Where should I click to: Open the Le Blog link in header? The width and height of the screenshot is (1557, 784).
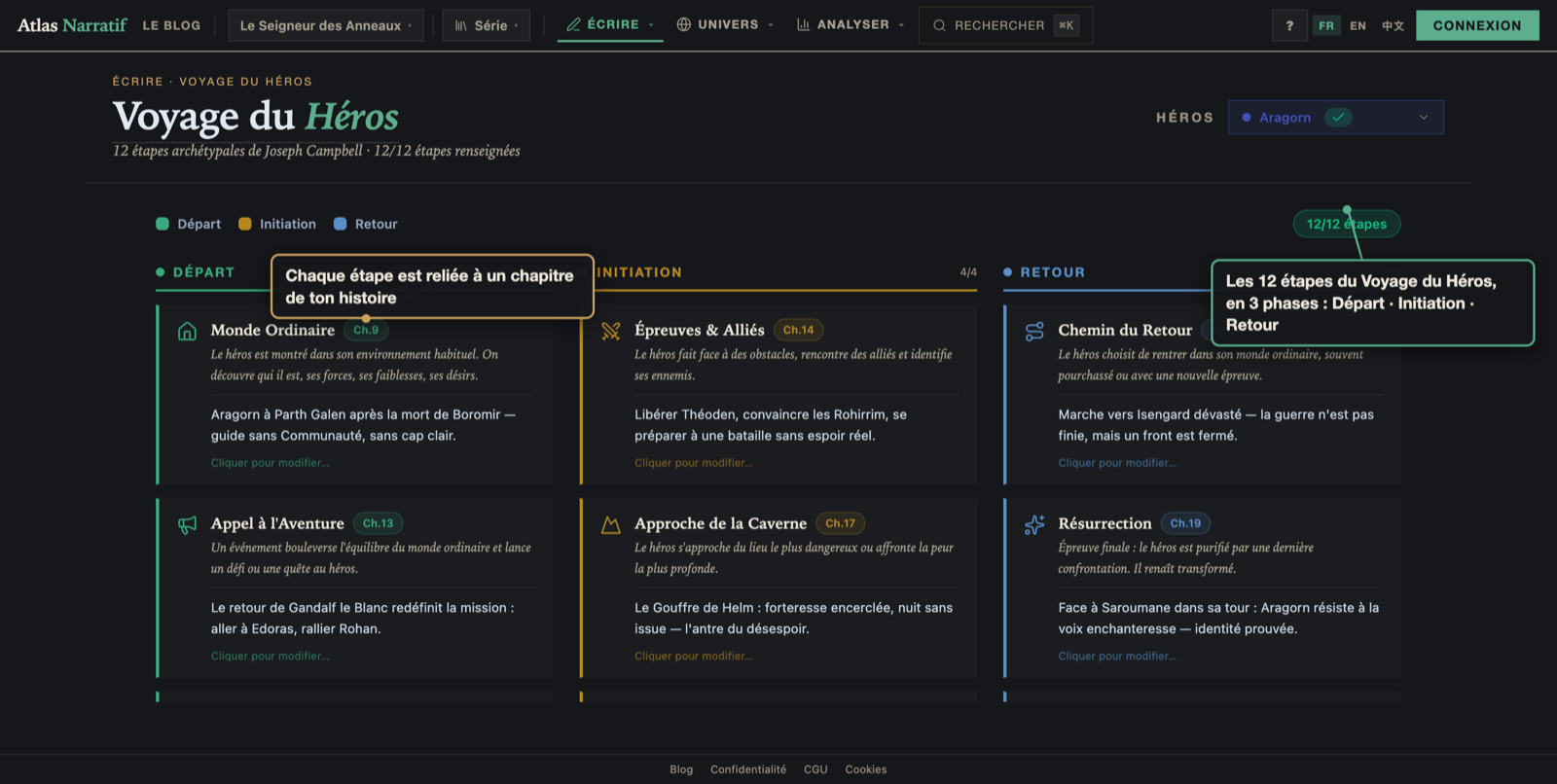click(x=171, y=25)
